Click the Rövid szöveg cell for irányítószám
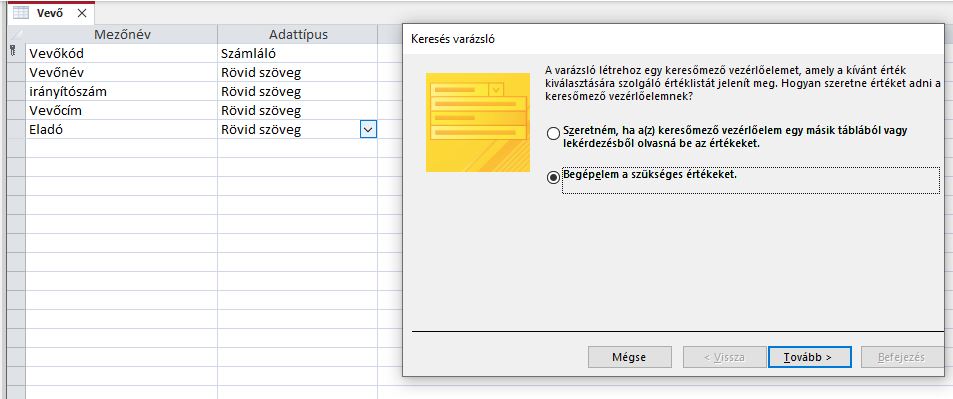 point(298,91)
